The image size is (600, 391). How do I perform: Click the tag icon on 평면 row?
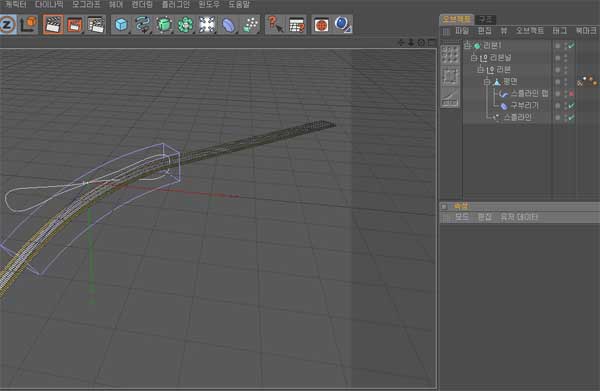587,81
